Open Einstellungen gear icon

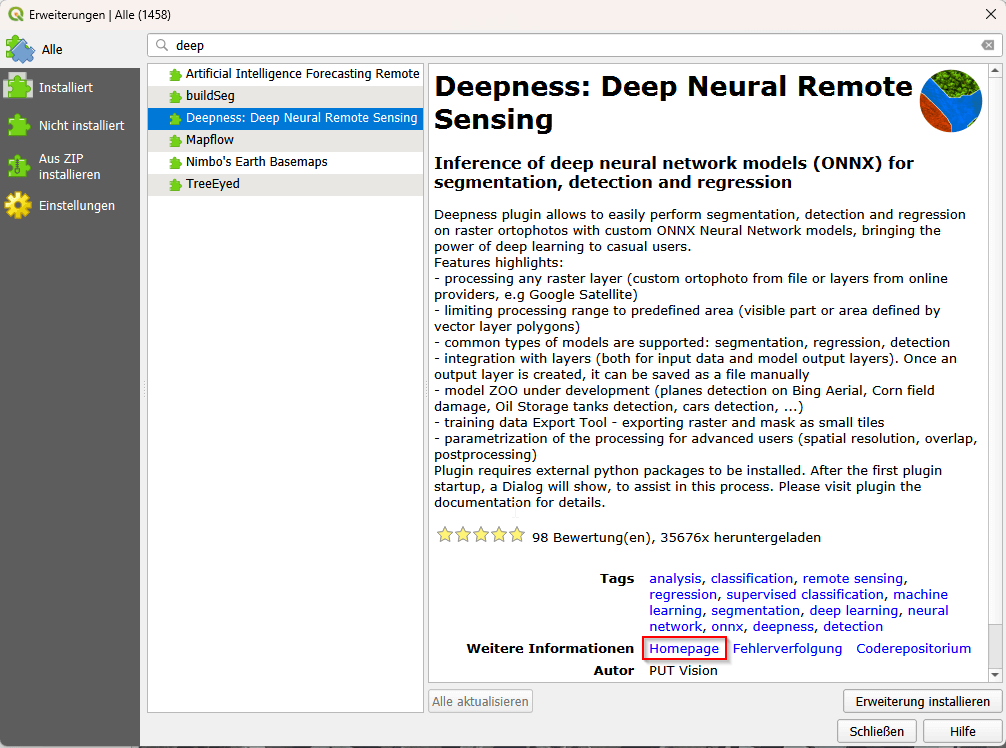click(x=18, y=205)
